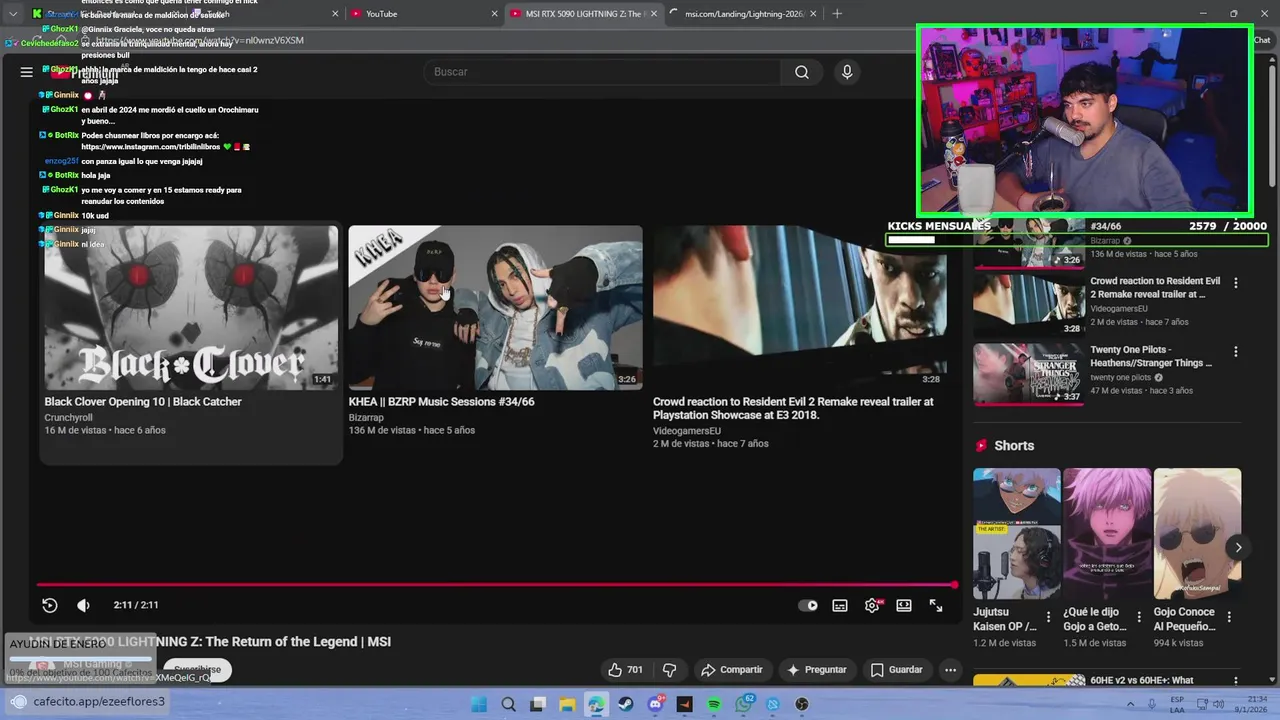Screen dimensions: 1280x720
Task: Dislike the MSI video
Action: point(670,670)
